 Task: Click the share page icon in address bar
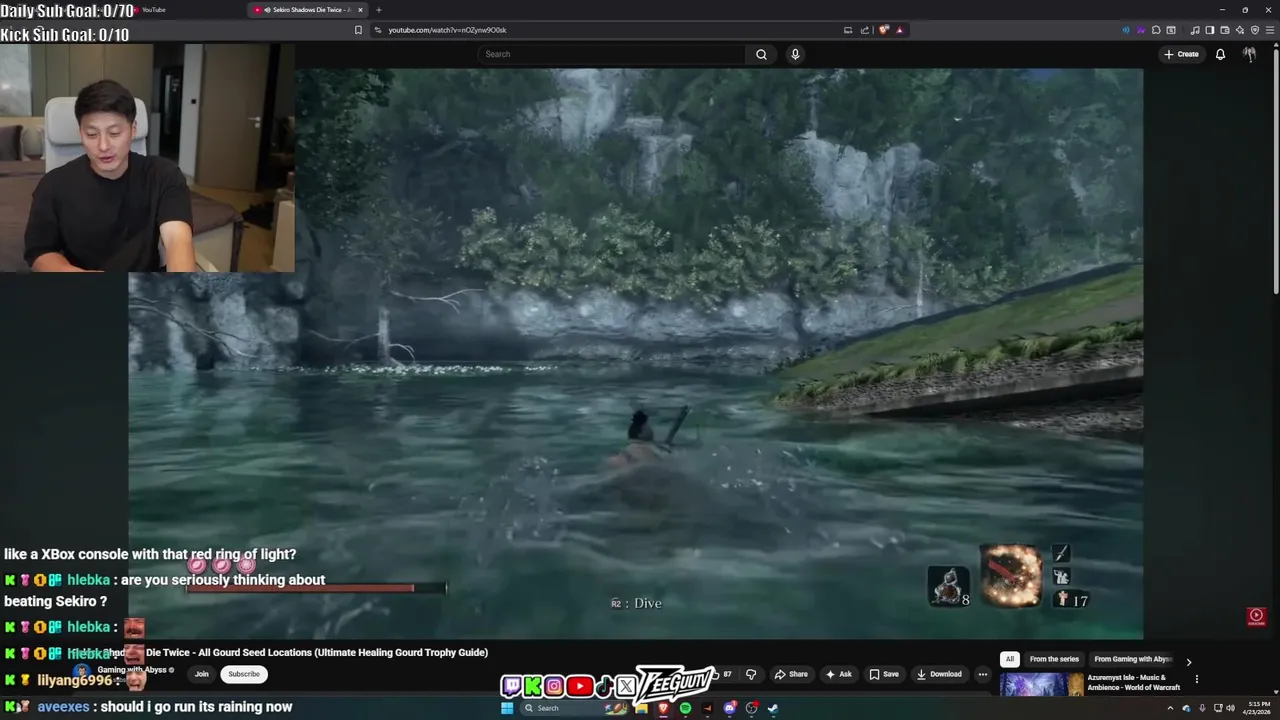point(865,30)
